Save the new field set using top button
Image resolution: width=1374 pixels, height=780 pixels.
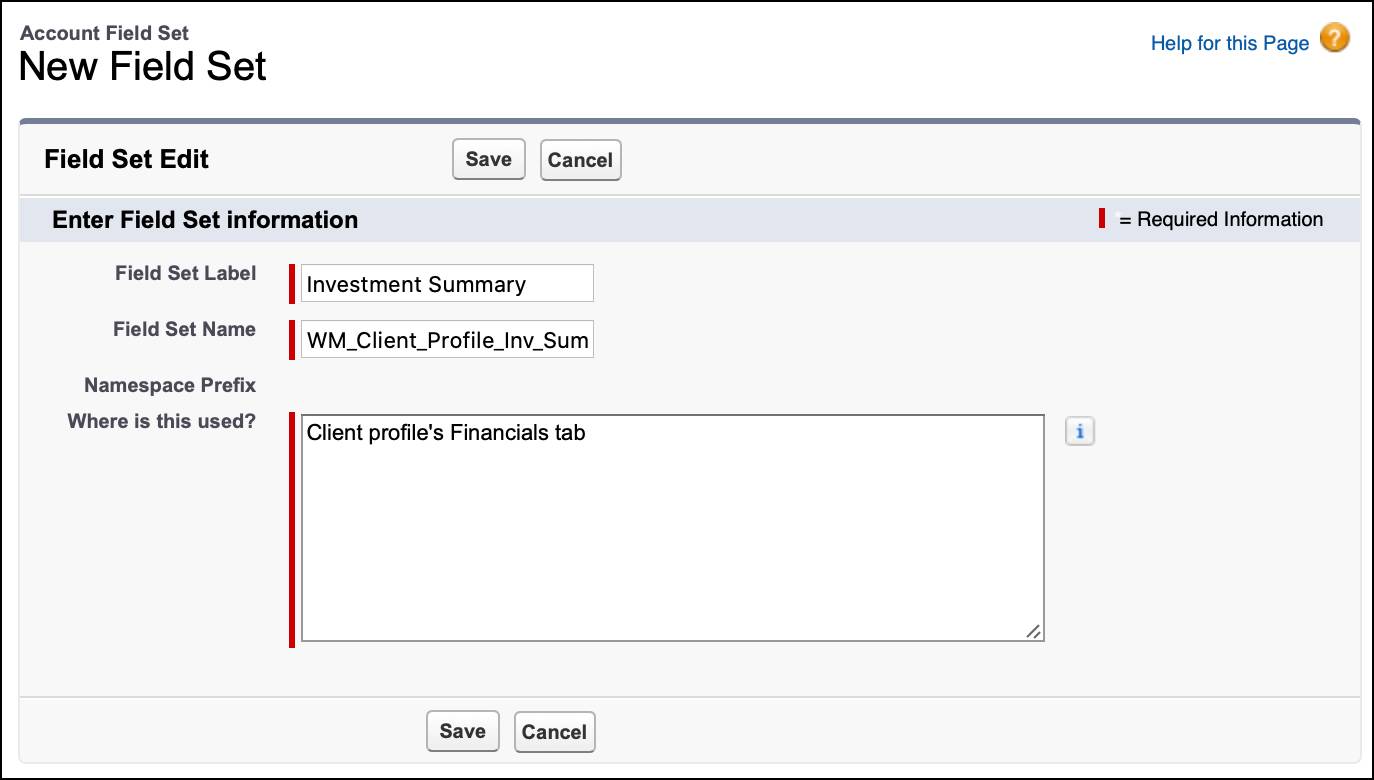coord(488,159)
